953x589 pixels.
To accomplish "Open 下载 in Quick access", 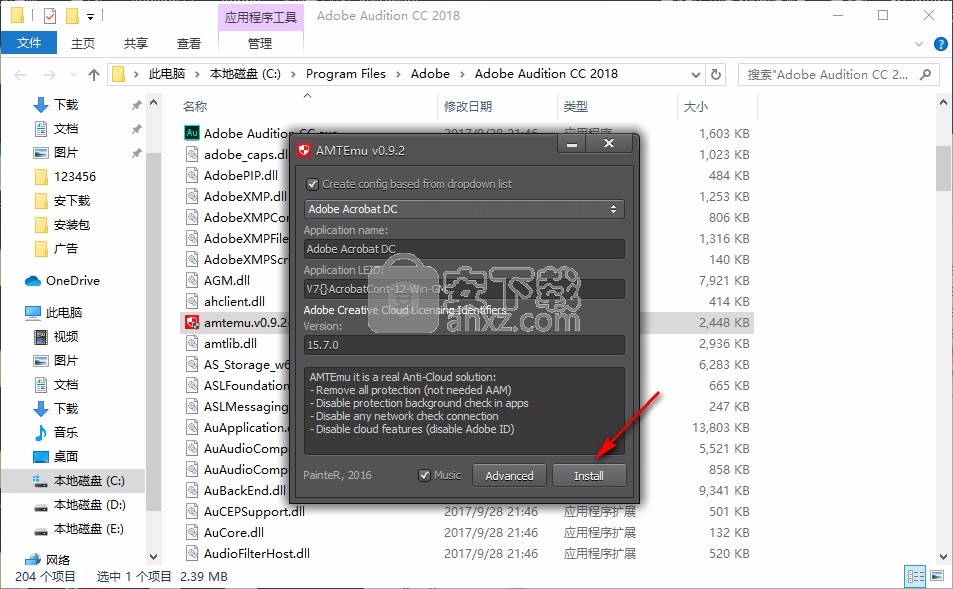I will [66, 105].
